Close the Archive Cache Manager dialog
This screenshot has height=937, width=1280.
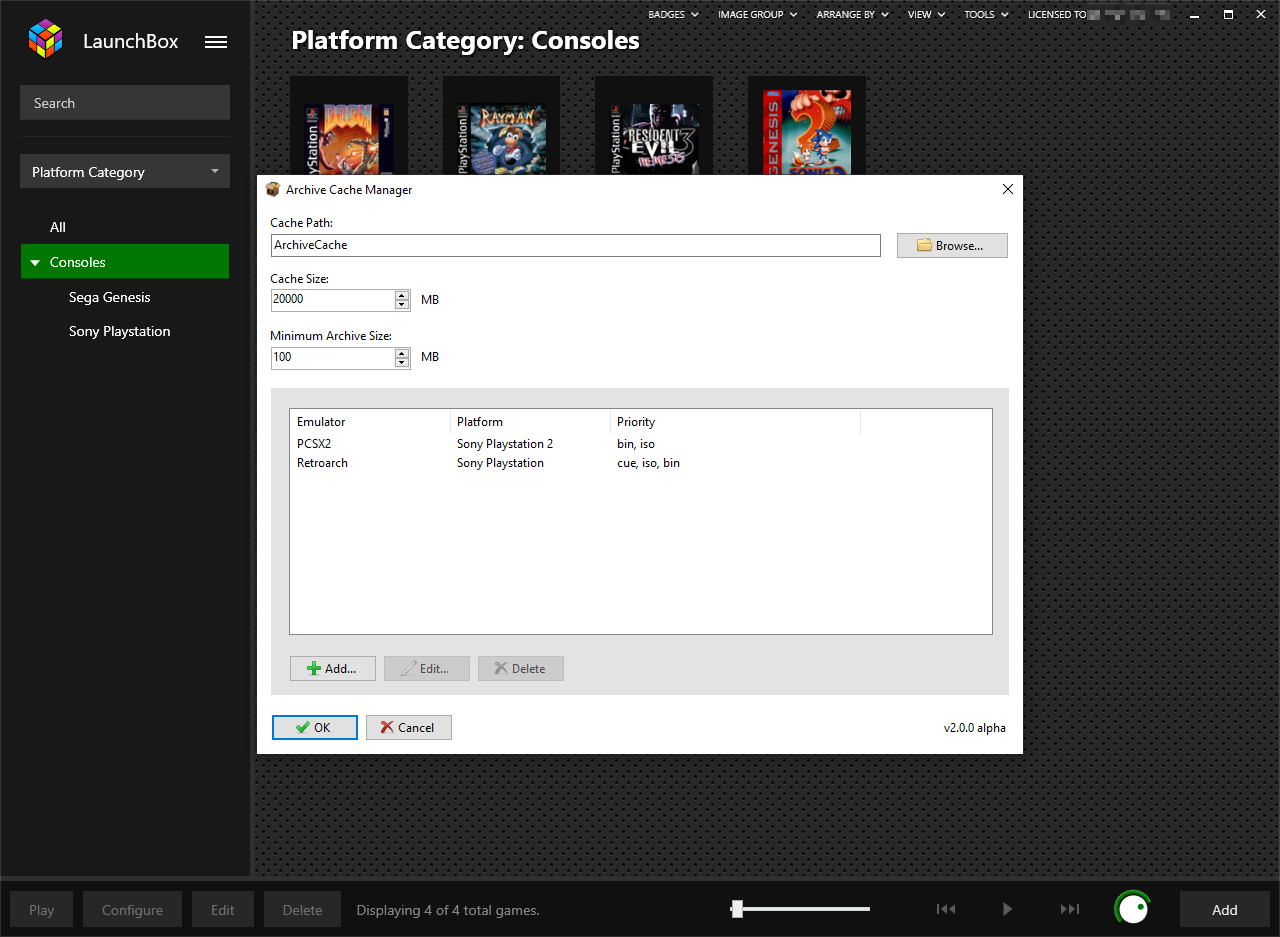tap(1007, 189)
